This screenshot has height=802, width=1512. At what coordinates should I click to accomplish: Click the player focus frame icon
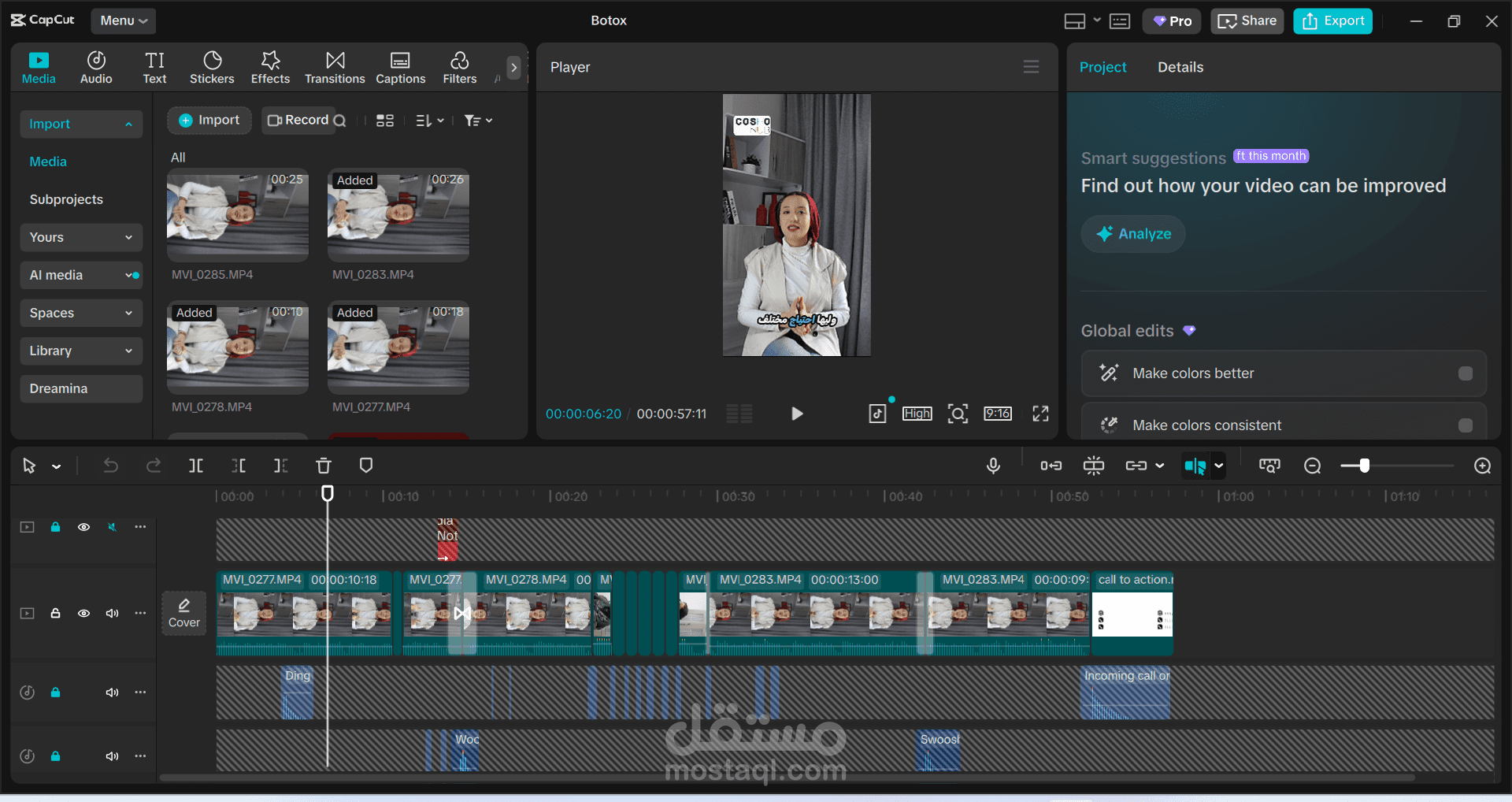click(958, 414)
